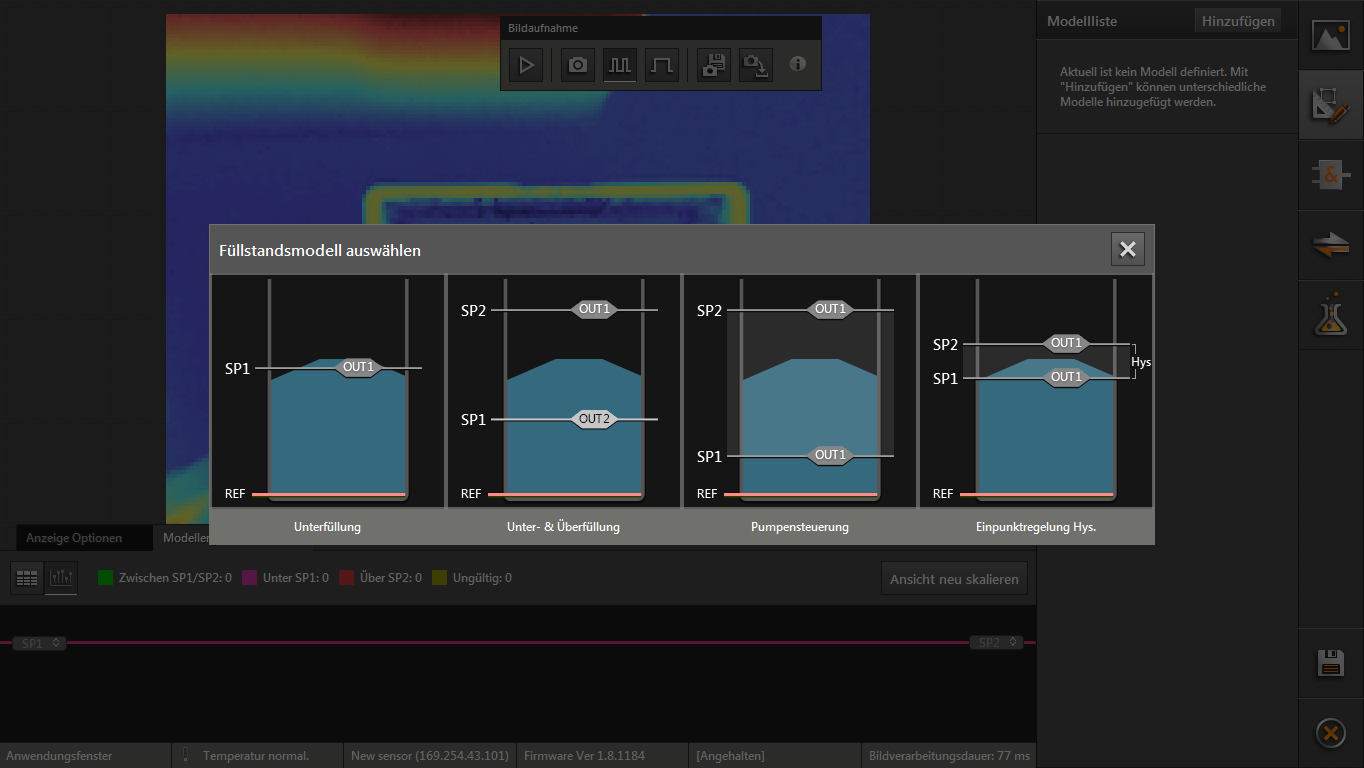Start live image capture with play button
This screenshot has width=1364, height=768.
click(x=526, y=66)
